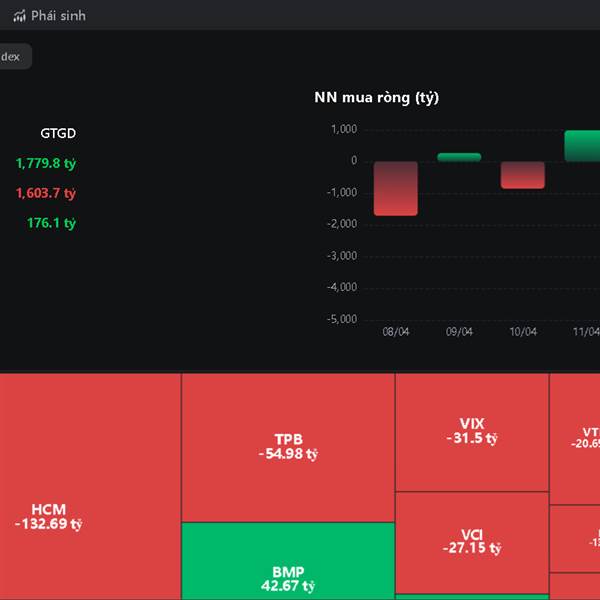Click the 09/04 date axis label
This screenshot has height=600, width=600.
point(459,331)
